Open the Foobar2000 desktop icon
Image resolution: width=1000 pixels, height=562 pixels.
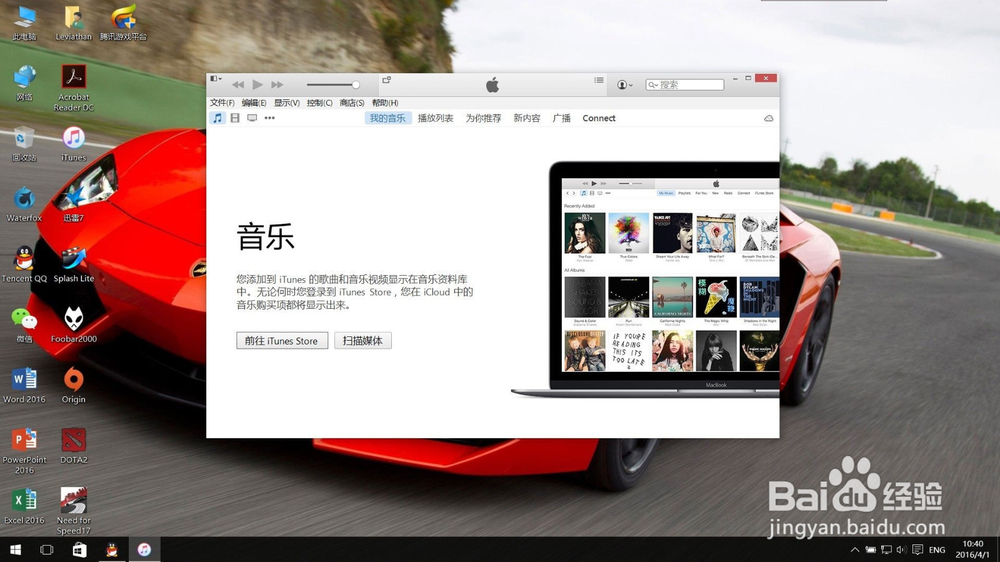pyautogui.click(x=73, y=325)
